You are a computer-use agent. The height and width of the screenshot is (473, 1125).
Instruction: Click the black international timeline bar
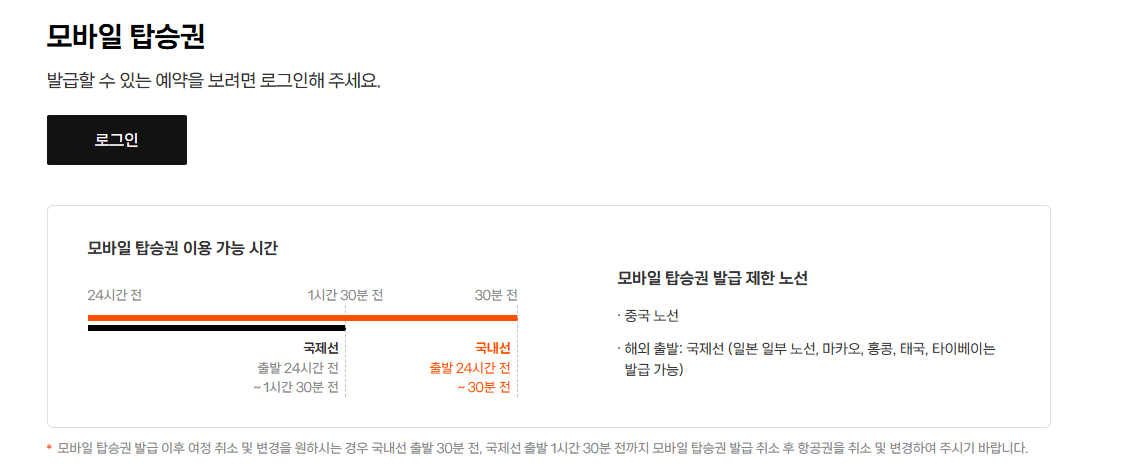coord(216,328)
